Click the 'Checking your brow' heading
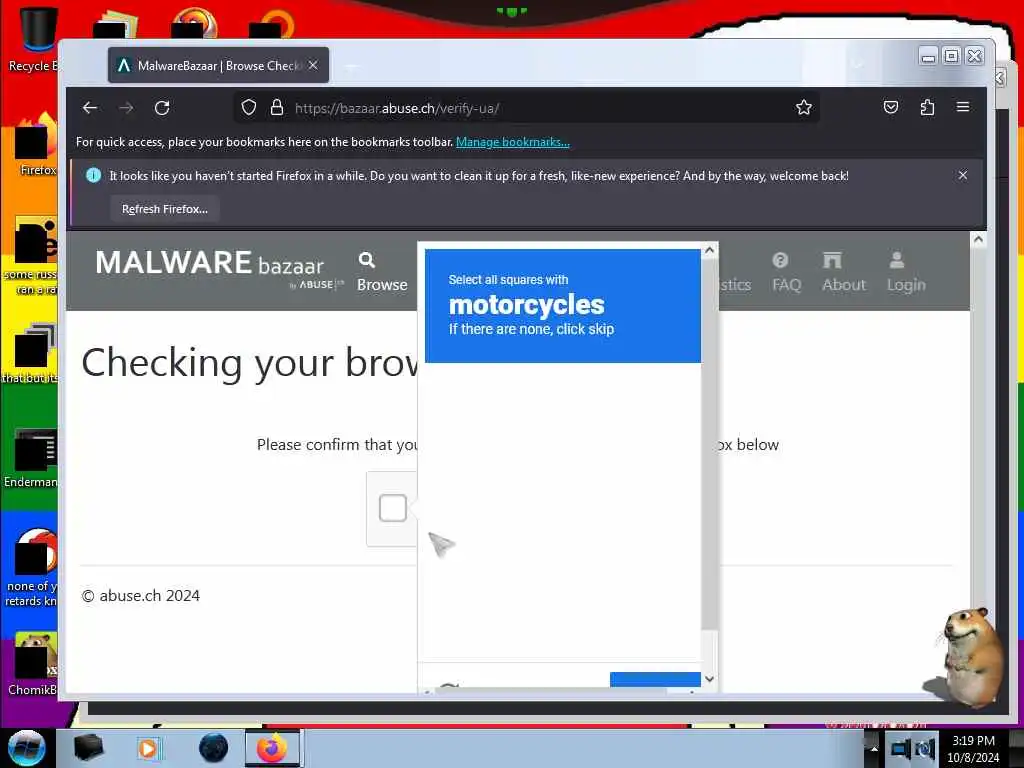1024x768 pixels. point(250,362)
